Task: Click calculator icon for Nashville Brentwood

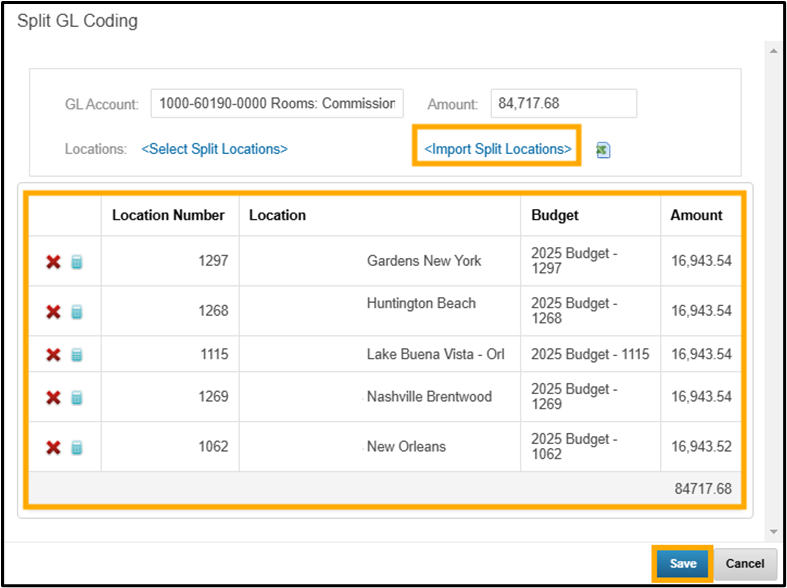Action: [77, 398]
